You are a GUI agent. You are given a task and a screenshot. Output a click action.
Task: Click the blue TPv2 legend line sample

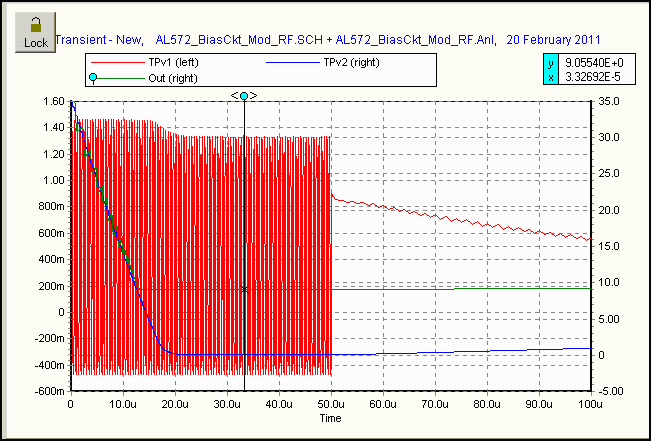(x=291, y=62)
